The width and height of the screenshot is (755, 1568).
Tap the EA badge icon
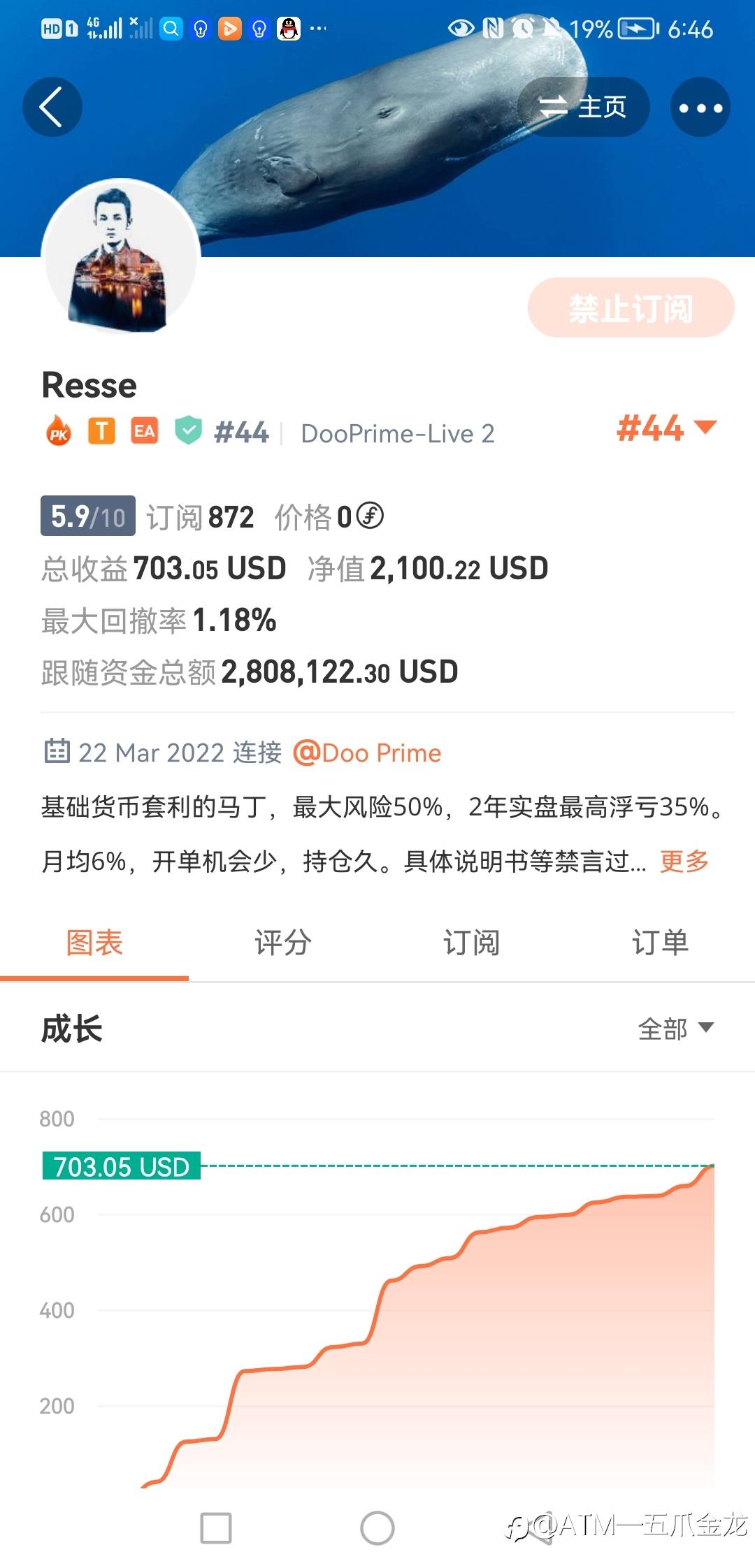144,431
